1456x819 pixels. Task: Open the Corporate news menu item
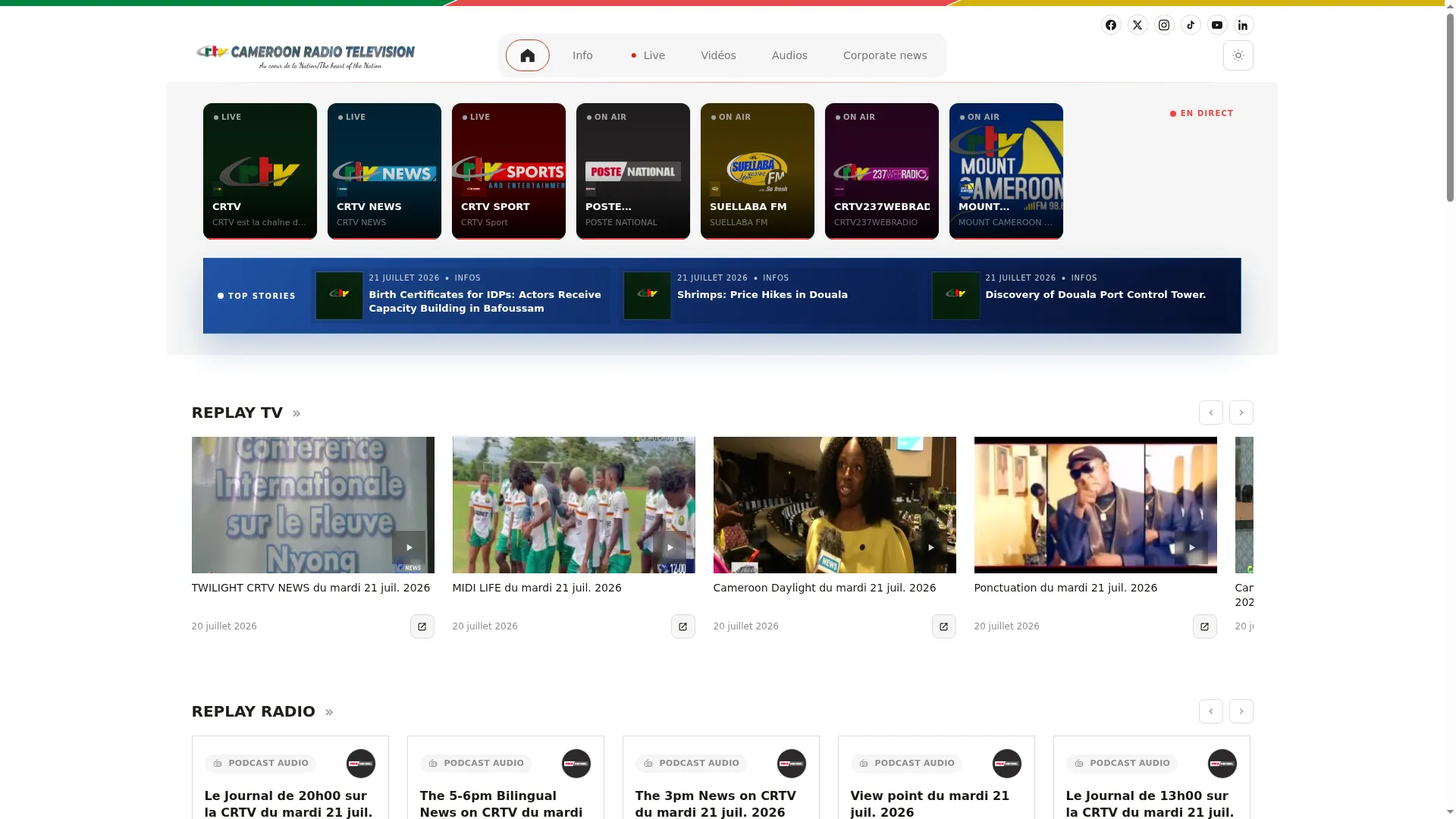(885, 55)
